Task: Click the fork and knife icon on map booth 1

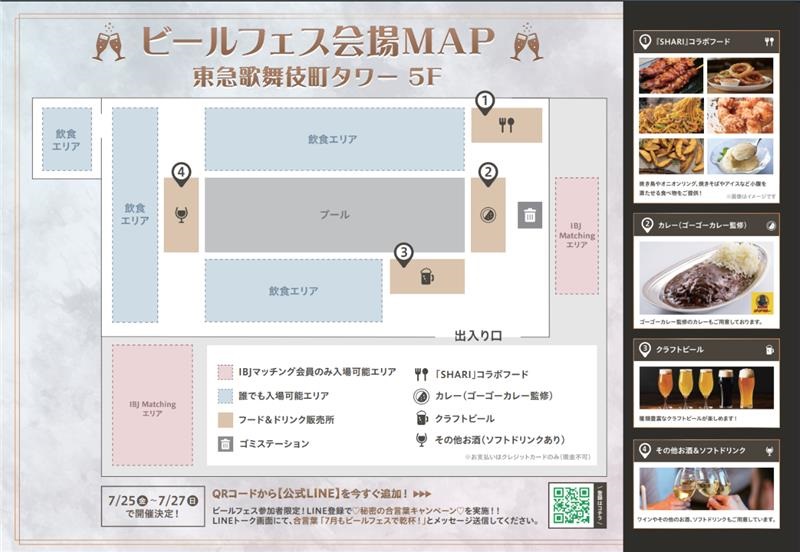Action: point(506,125)
